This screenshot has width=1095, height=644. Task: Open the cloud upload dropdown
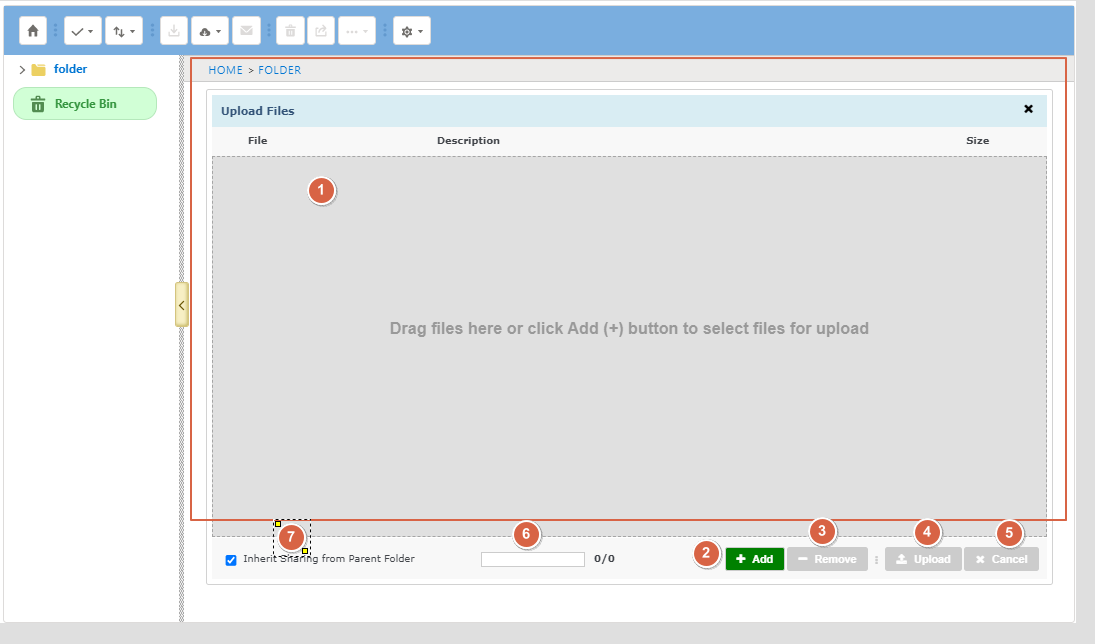coord(210,31)
